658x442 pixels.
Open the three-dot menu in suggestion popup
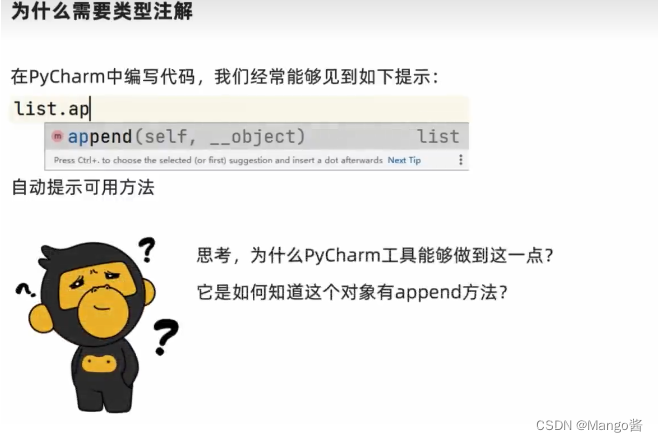[461, 160]
